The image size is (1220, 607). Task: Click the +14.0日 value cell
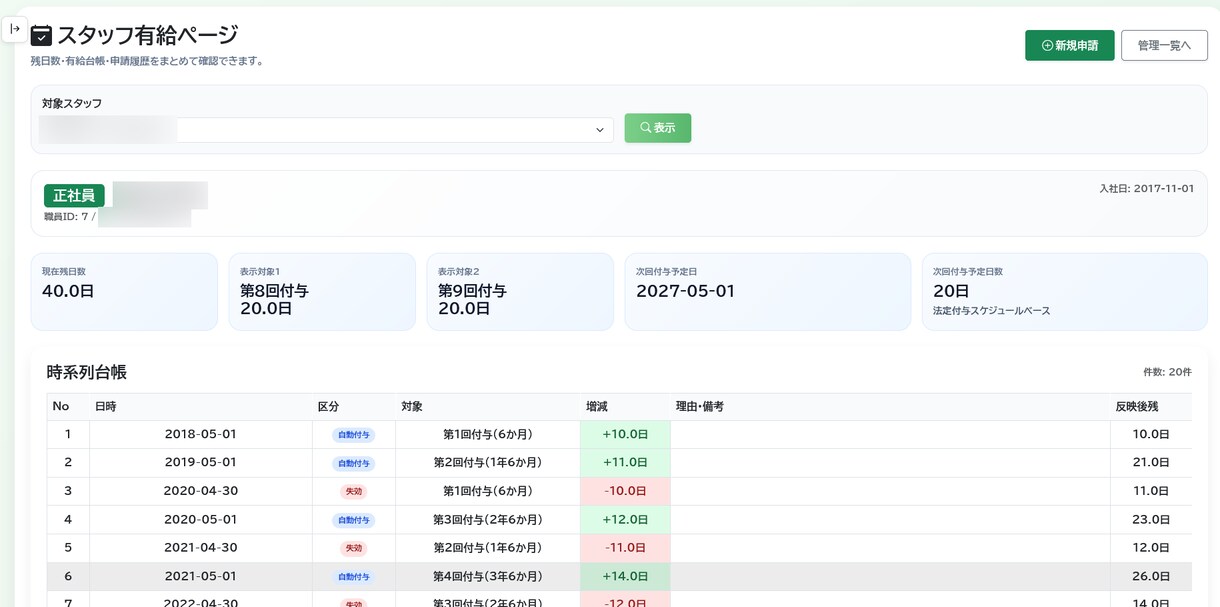(625, 576)
